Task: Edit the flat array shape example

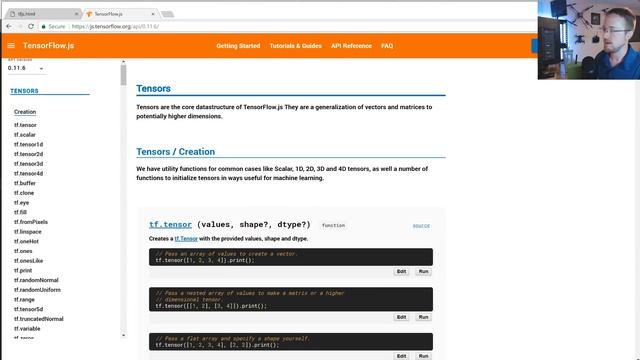Action: (x=401, y=356)
